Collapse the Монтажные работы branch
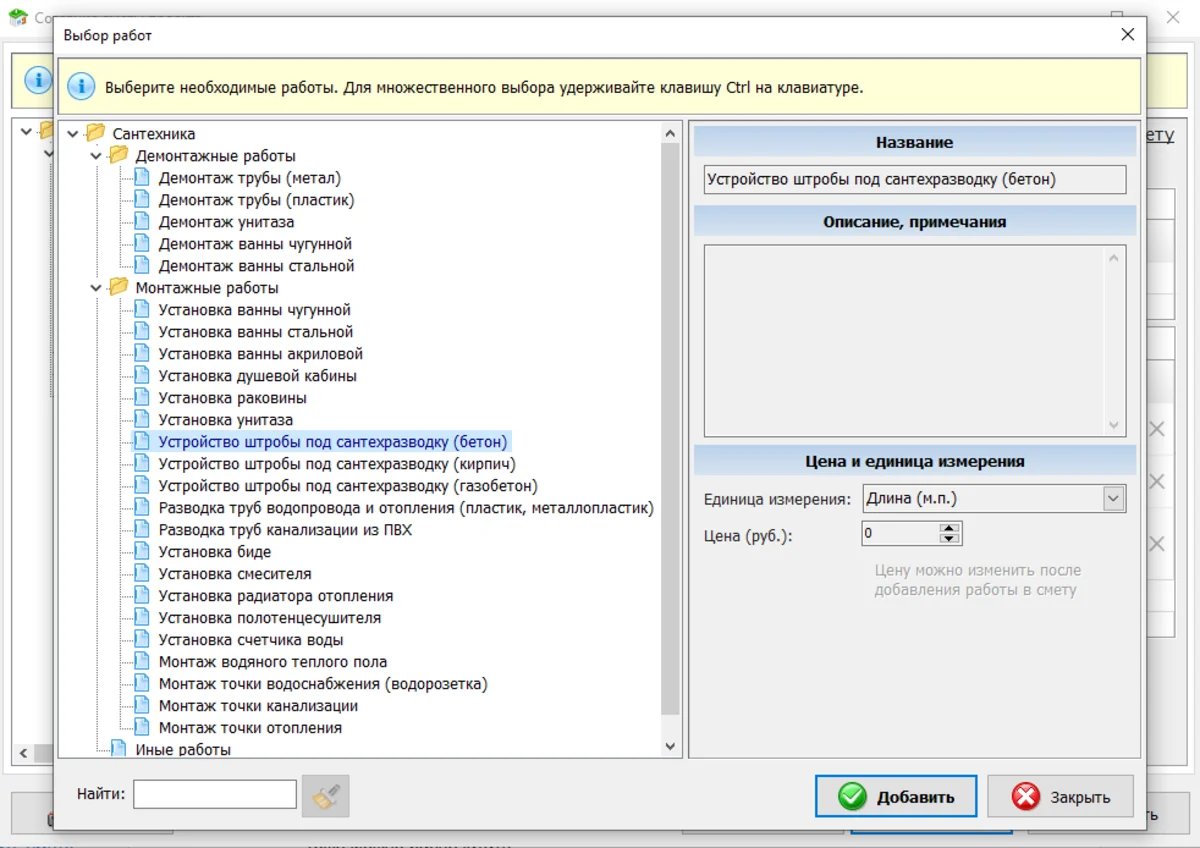This screenshot has height=848, width=1200. point(96,288)
